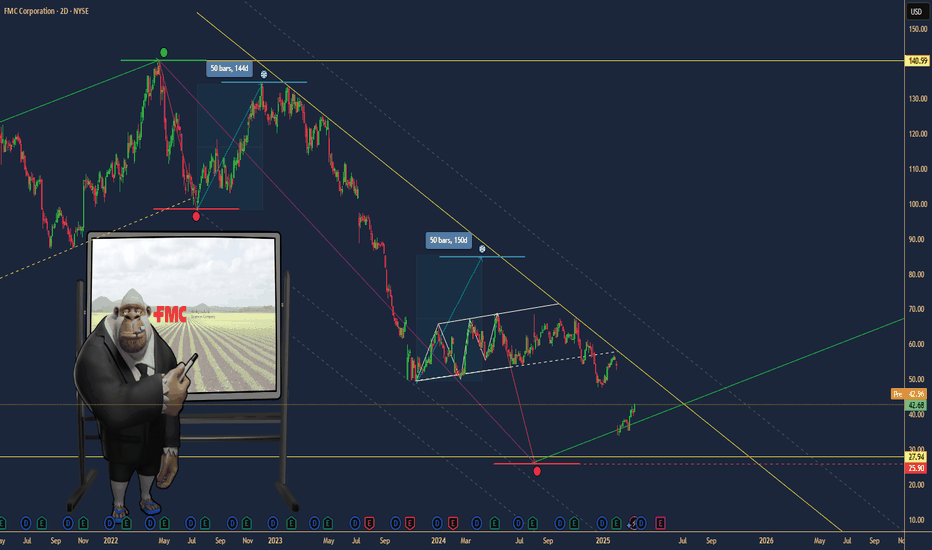932x550 pixels.
Task: Click the 80.00 price axis label
Action: tap(918, 274)
